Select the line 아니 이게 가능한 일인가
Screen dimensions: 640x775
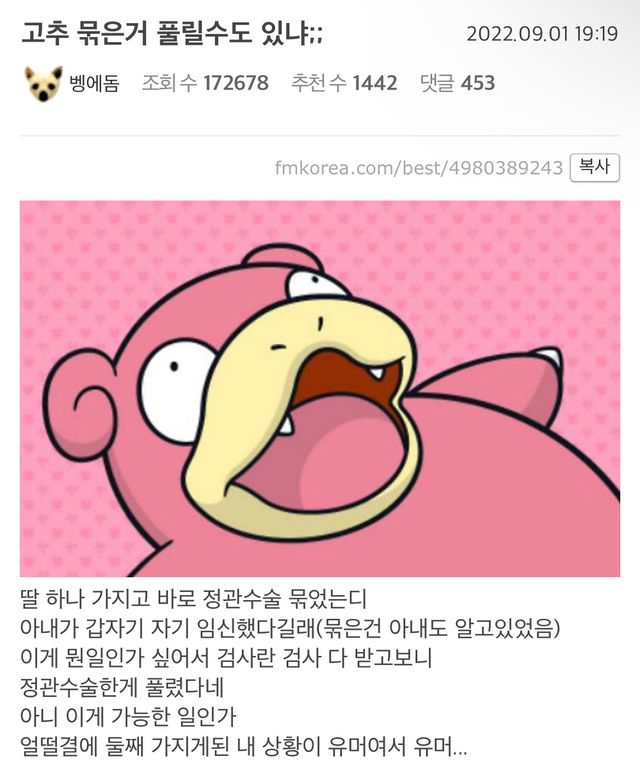128,717
